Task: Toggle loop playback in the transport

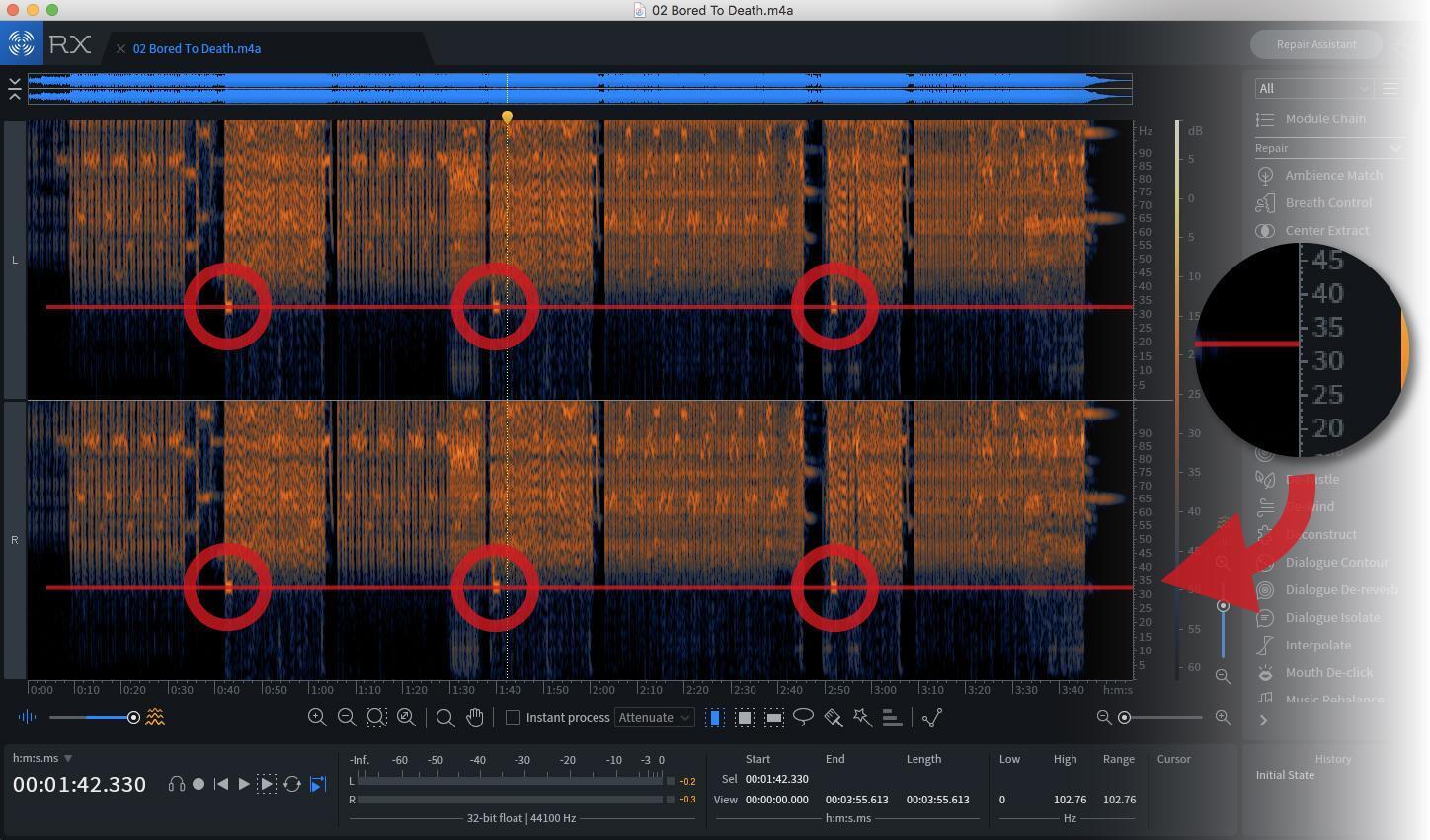Action: (x=292, y=784)
